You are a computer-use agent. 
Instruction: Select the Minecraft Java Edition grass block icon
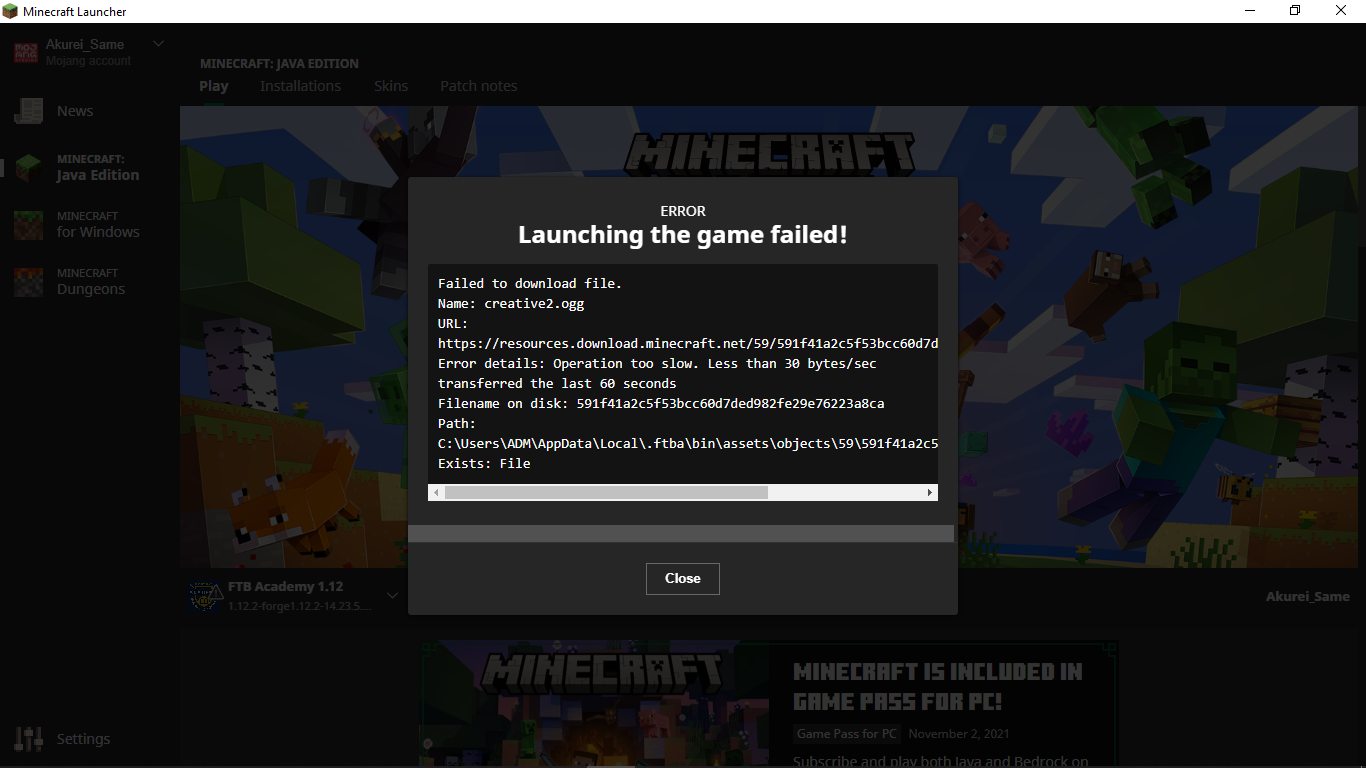coord(27,167)
